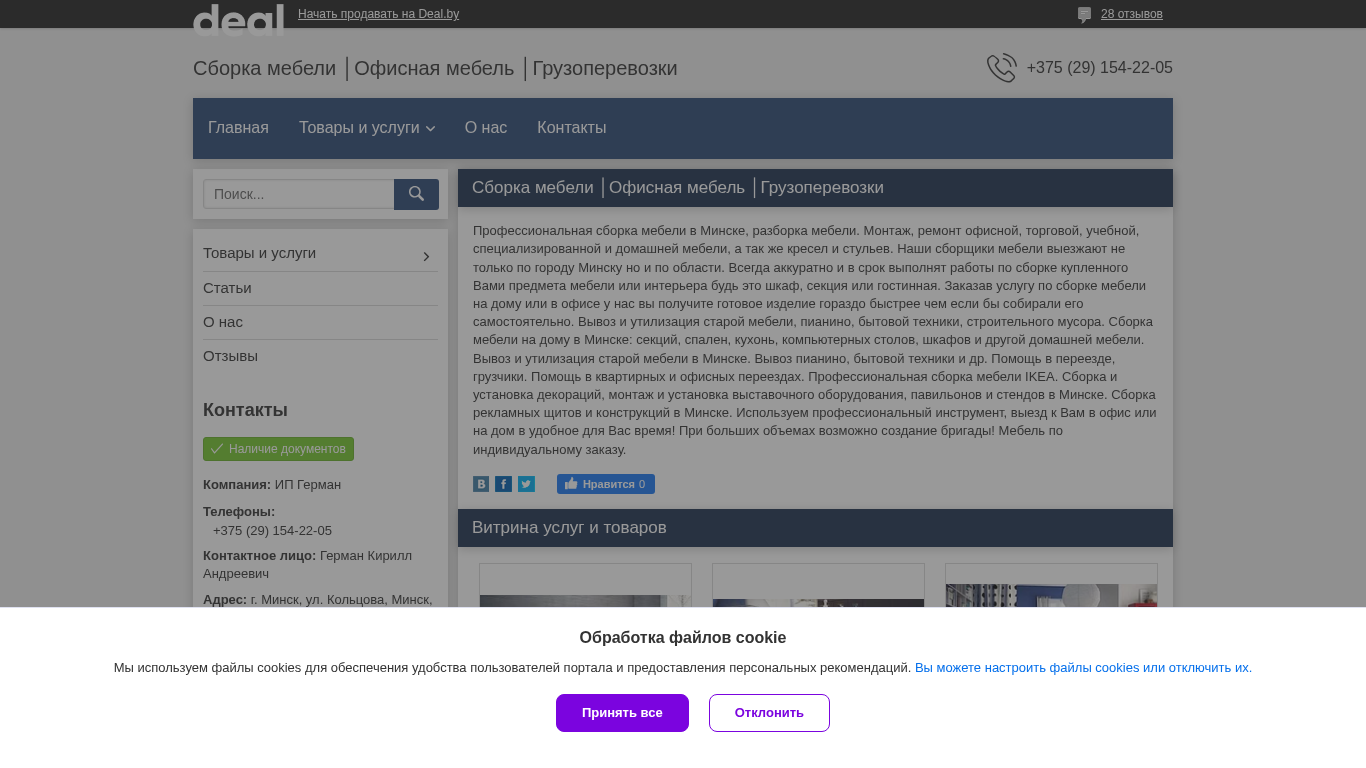The width and height of the screenshot is (1366, 768).
Task: Decline cookies with 'Отклонить' button
Action: 769,713
